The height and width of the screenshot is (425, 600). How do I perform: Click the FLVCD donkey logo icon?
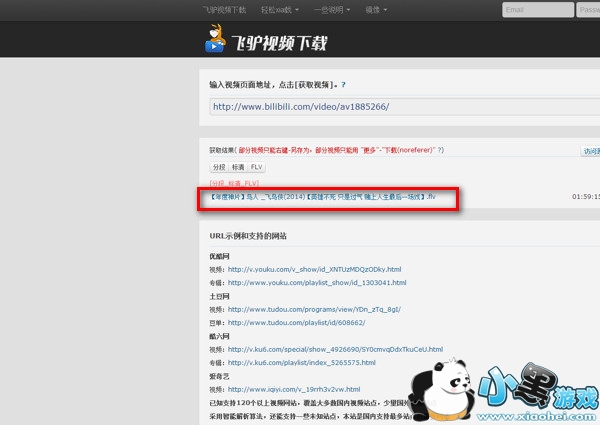(215, 41)
